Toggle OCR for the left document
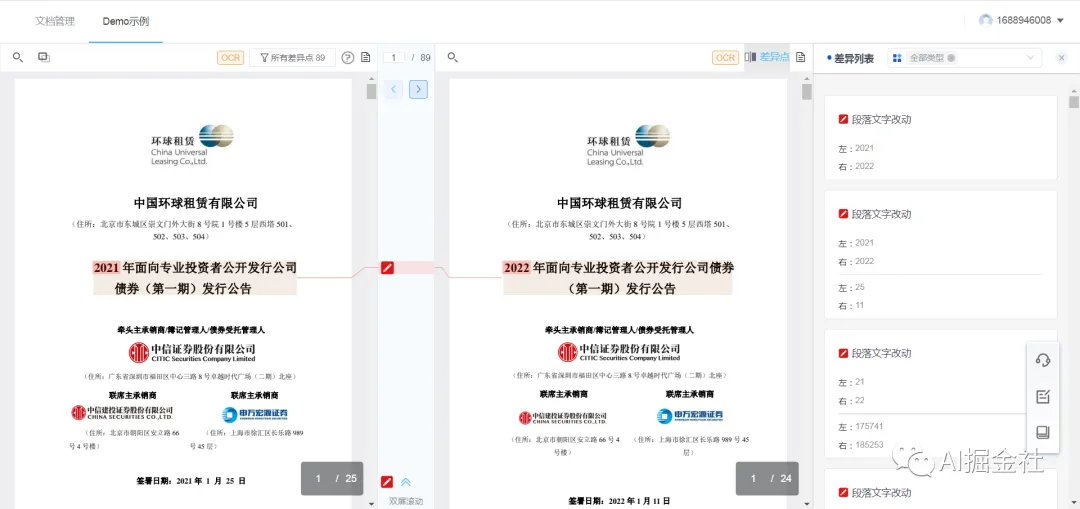The height and width of the screenshot is (509, 1080). point(231,58)
